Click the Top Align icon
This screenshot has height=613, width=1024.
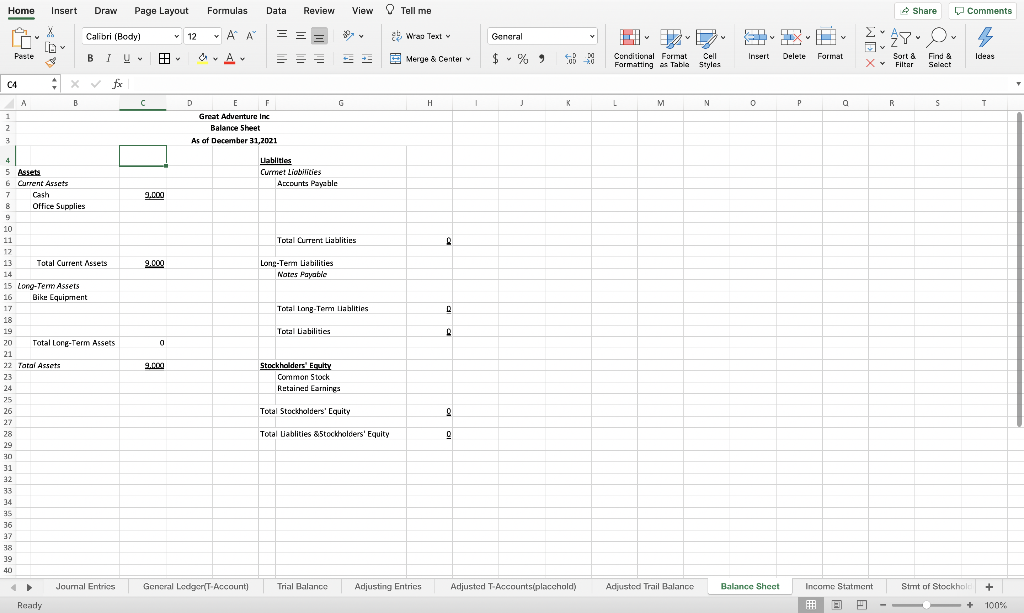click(281, 36)
